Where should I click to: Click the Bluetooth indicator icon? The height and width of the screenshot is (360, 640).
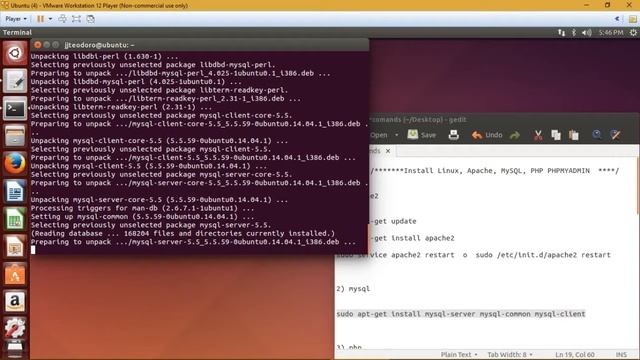tap(573, 33)
